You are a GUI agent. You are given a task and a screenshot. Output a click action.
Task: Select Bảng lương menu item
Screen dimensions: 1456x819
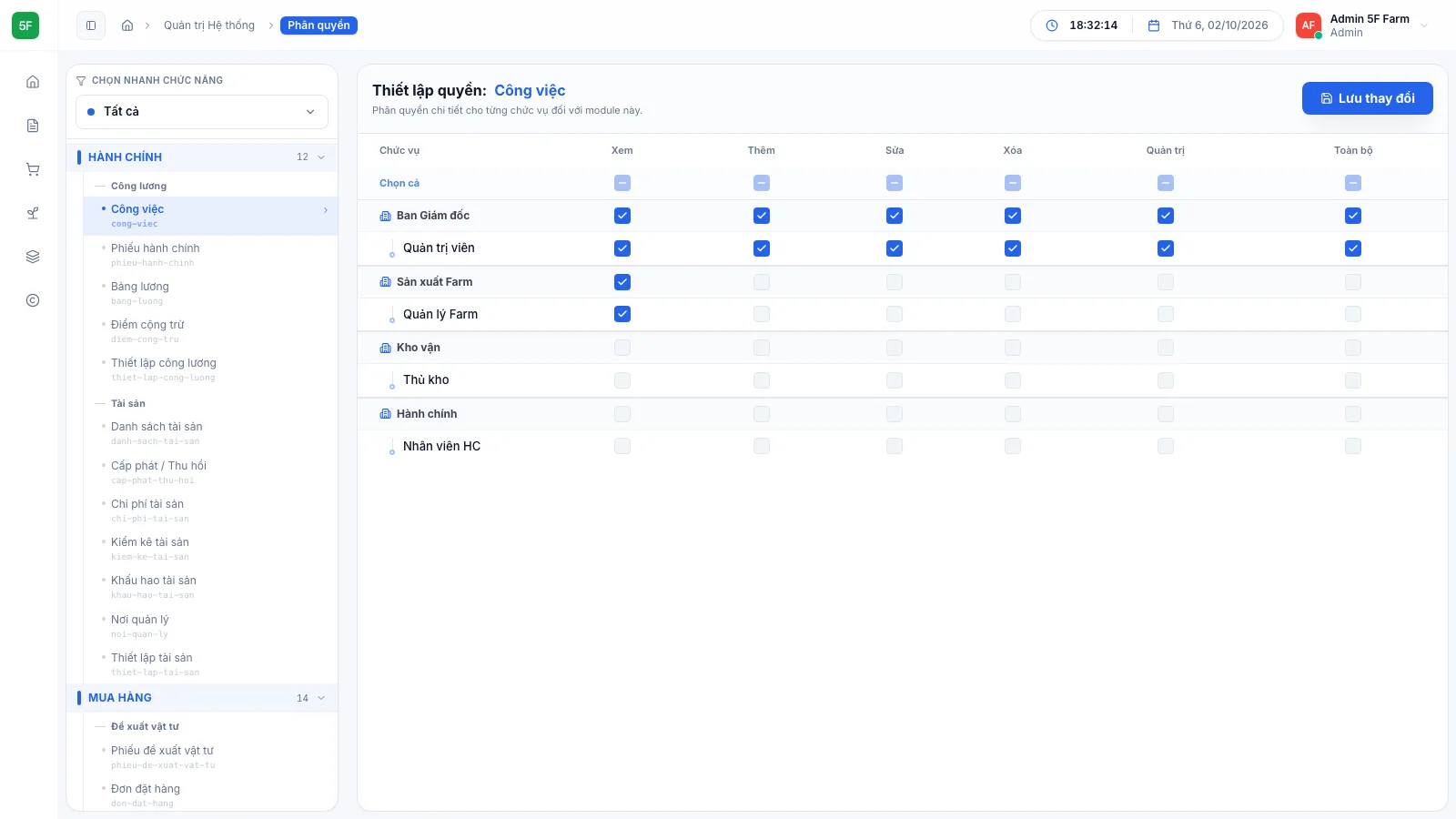click(211, 293)
